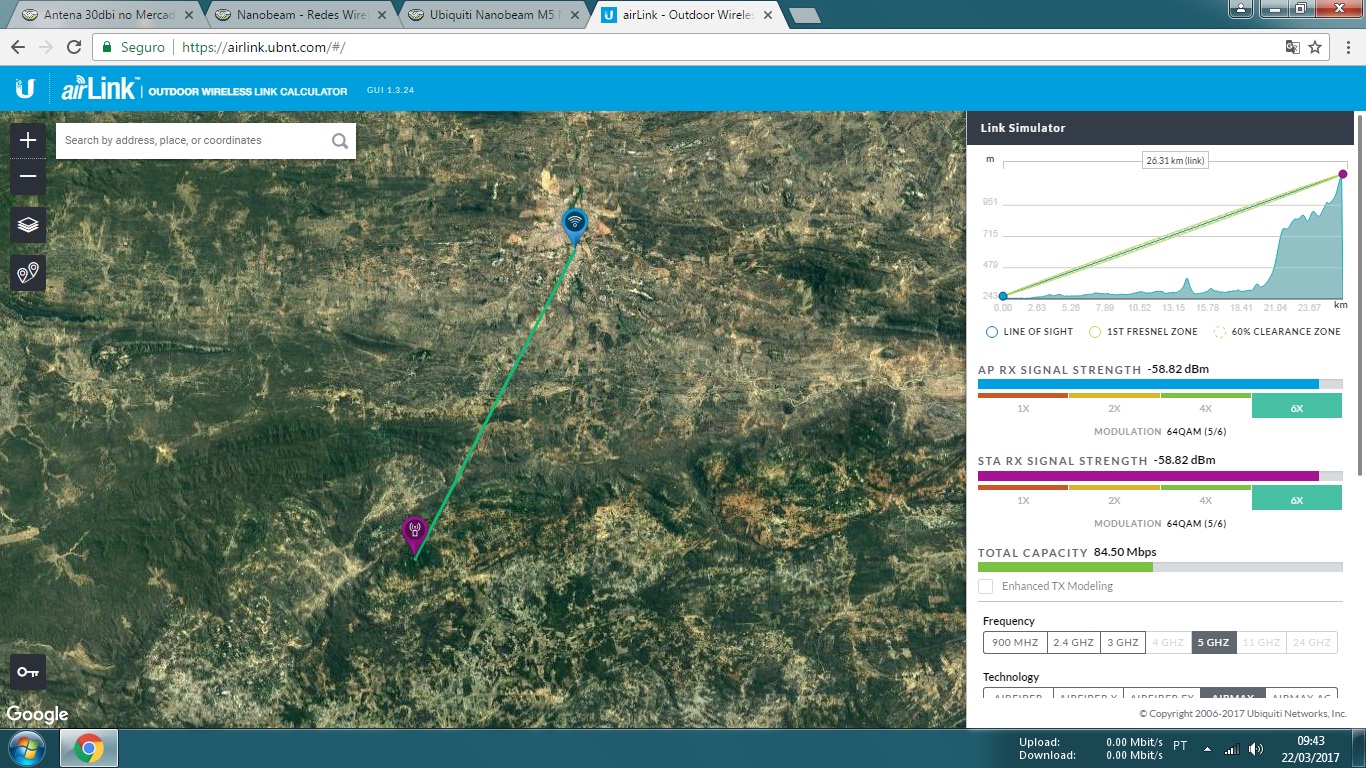Select the 24 GHZ frequency option
This screenshot has width=1366, height=768.
click(1312, 642)
